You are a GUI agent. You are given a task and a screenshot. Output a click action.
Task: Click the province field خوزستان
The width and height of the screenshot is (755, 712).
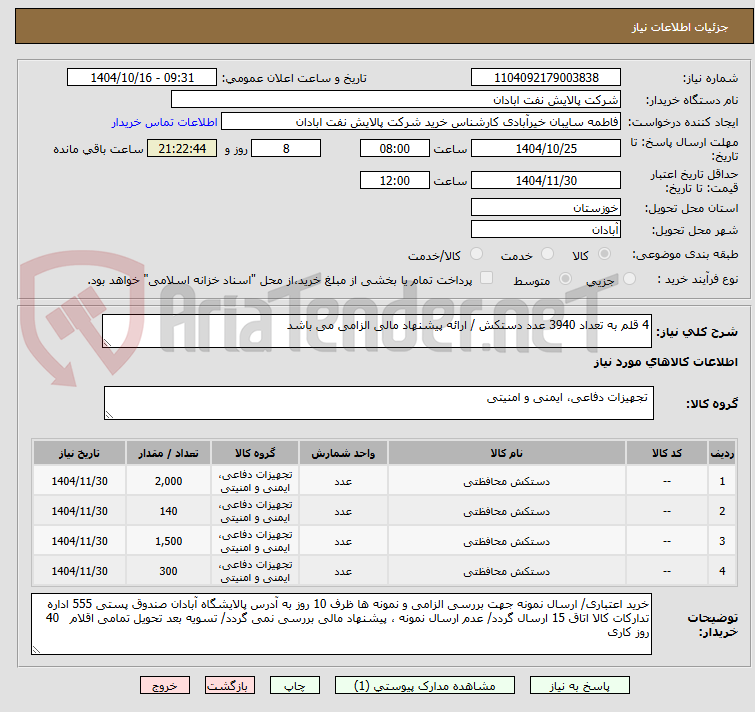546,207
